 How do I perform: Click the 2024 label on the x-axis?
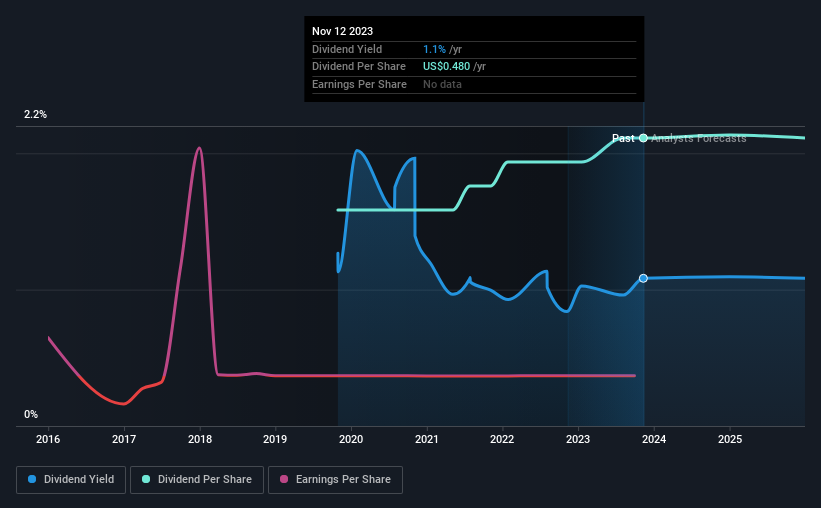(654, 439)
